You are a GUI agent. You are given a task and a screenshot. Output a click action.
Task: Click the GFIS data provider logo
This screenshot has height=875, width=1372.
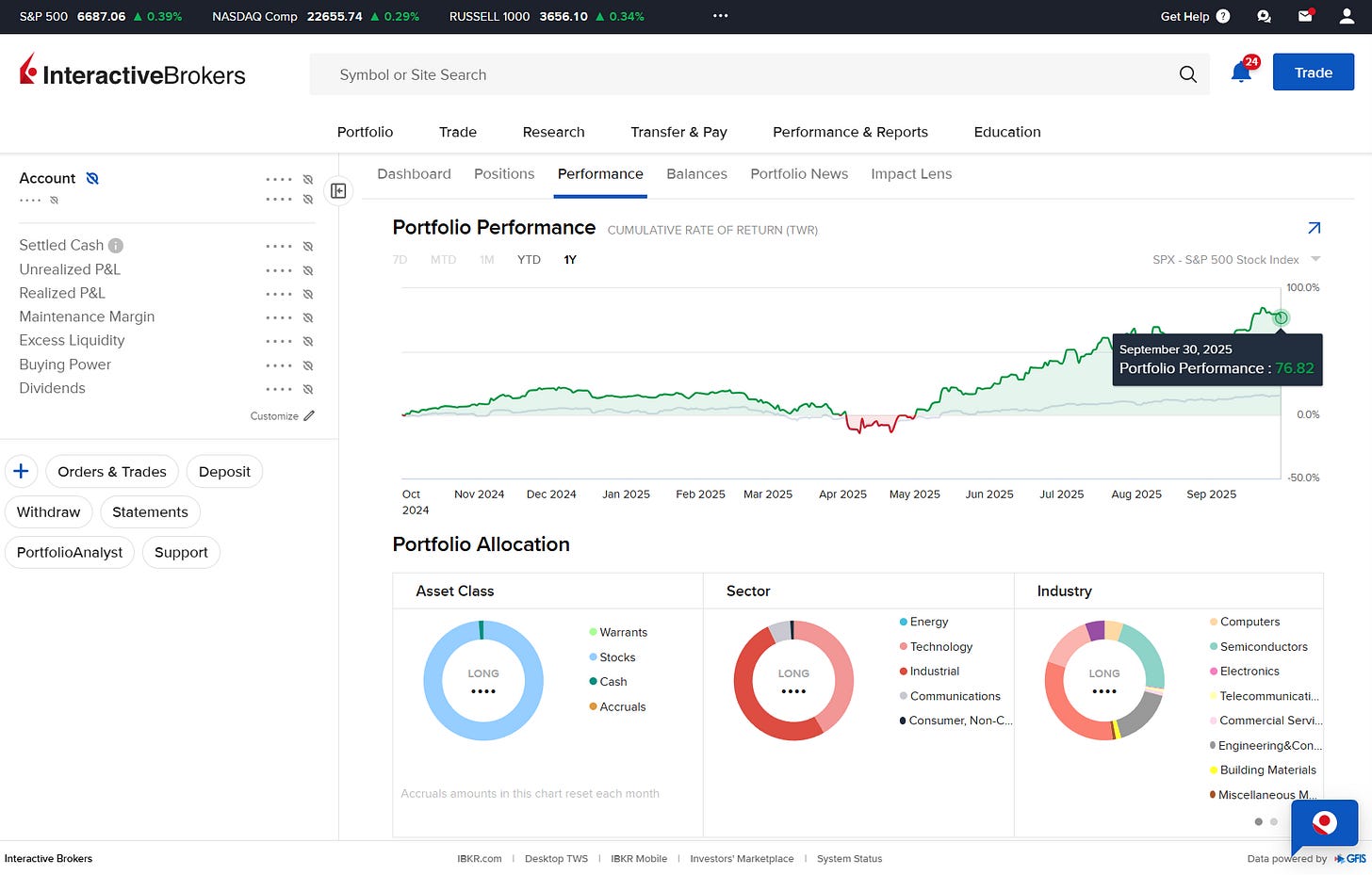click(x=1350, y=858)
